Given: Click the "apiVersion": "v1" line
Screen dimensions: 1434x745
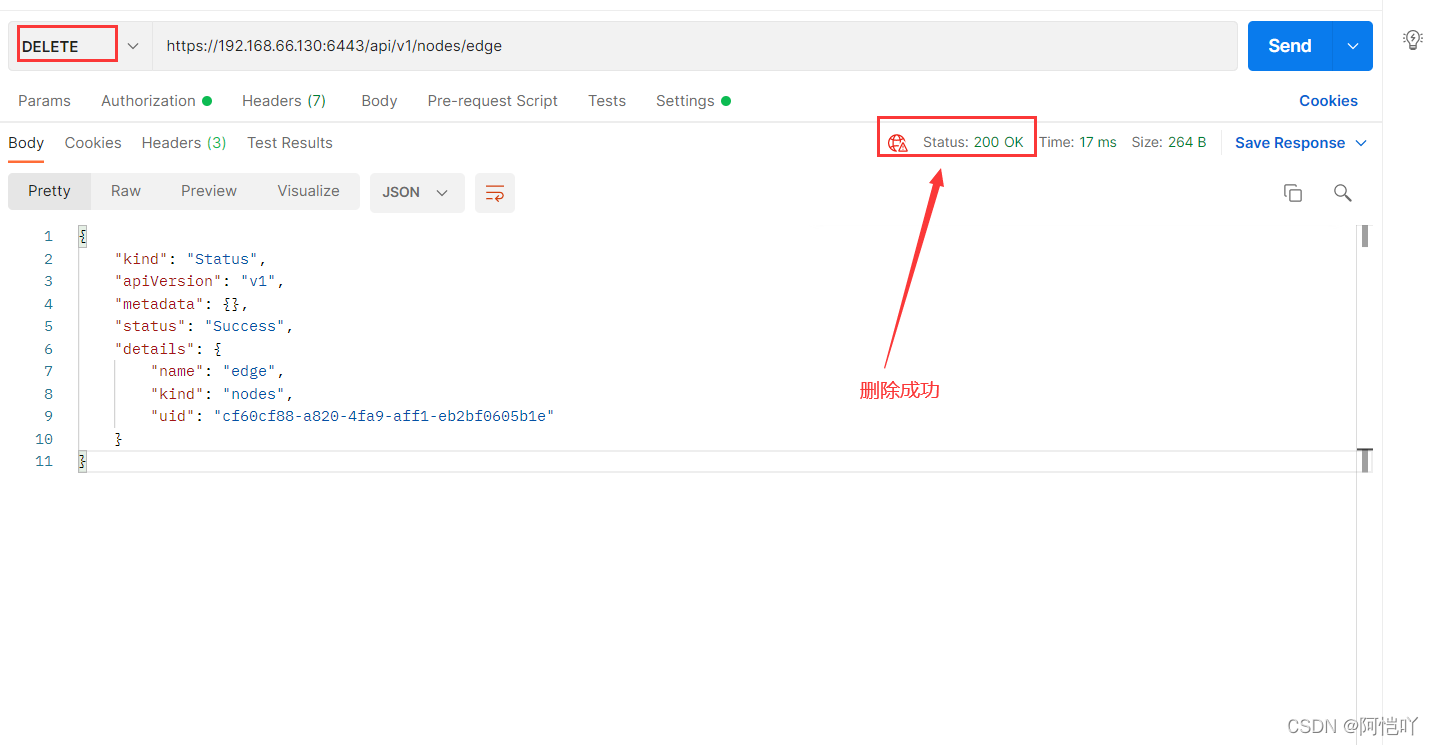Looking at the screenshot, I should pyautogui.click(x=200, y=281).
